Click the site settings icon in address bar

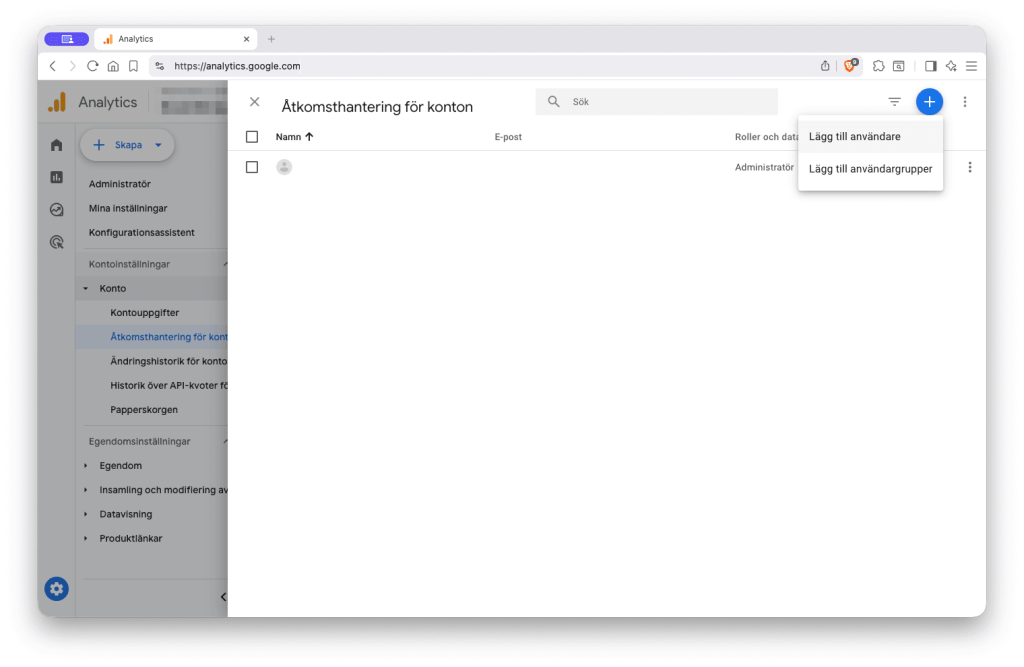(160, 66)
